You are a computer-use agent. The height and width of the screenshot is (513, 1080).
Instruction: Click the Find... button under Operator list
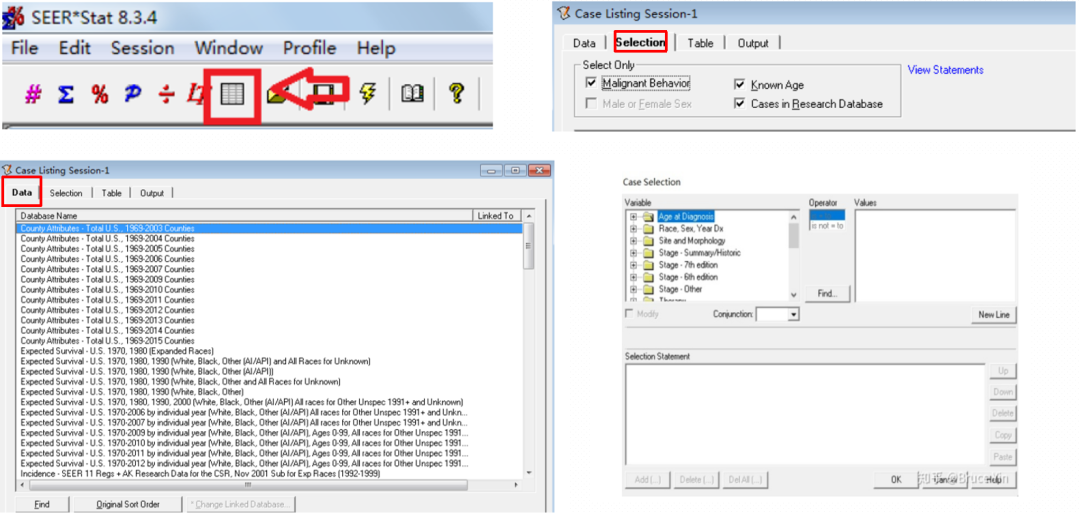point(827,293)
